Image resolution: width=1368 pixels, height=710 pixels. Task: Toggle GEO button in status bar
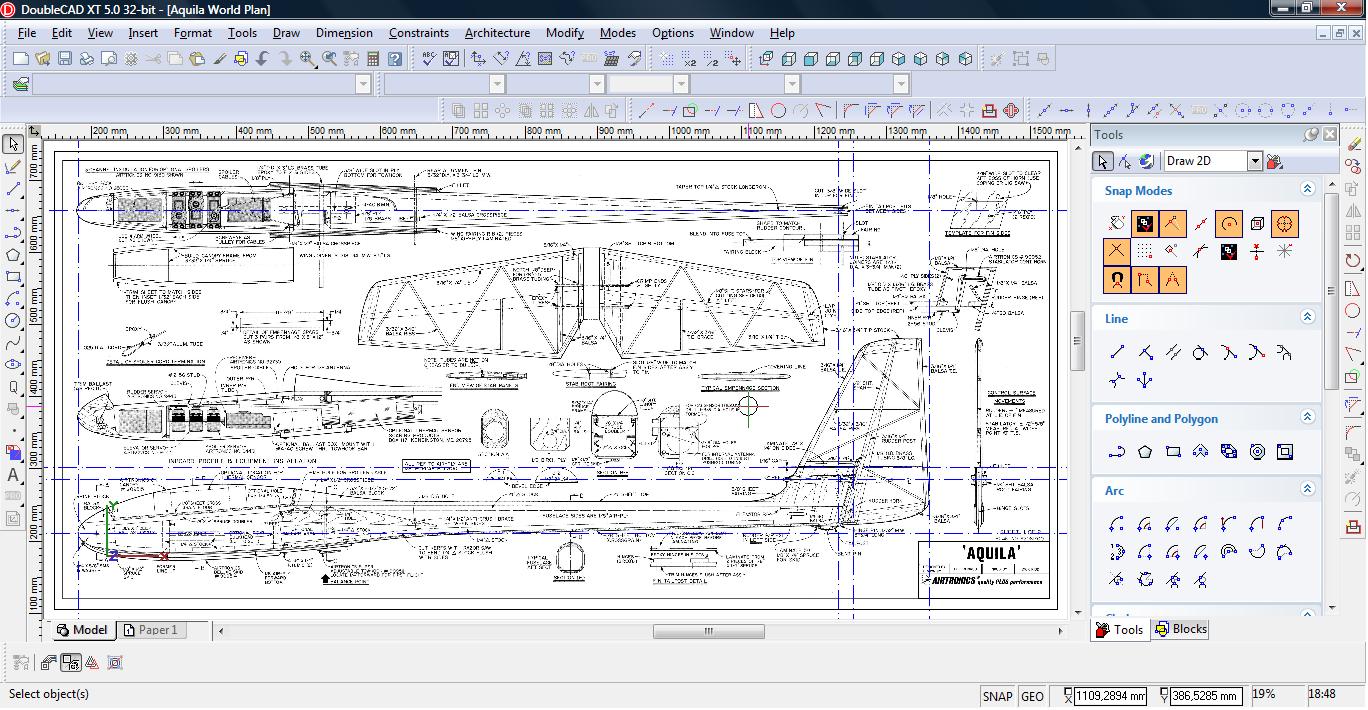1032,696
